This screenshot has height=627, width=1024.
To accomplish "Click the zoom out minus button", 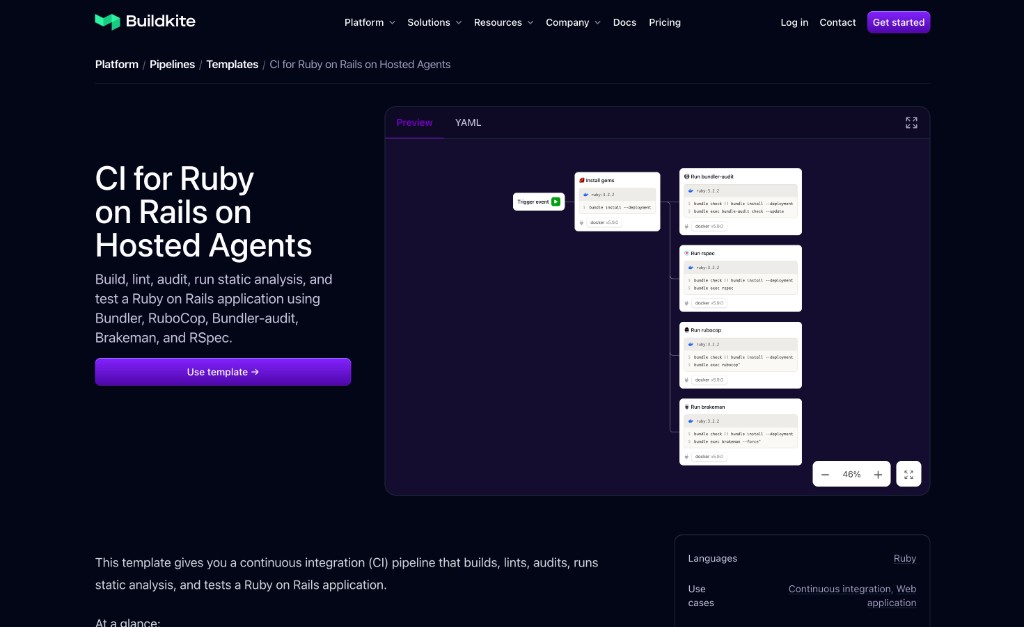I will (x=825, y=474).
